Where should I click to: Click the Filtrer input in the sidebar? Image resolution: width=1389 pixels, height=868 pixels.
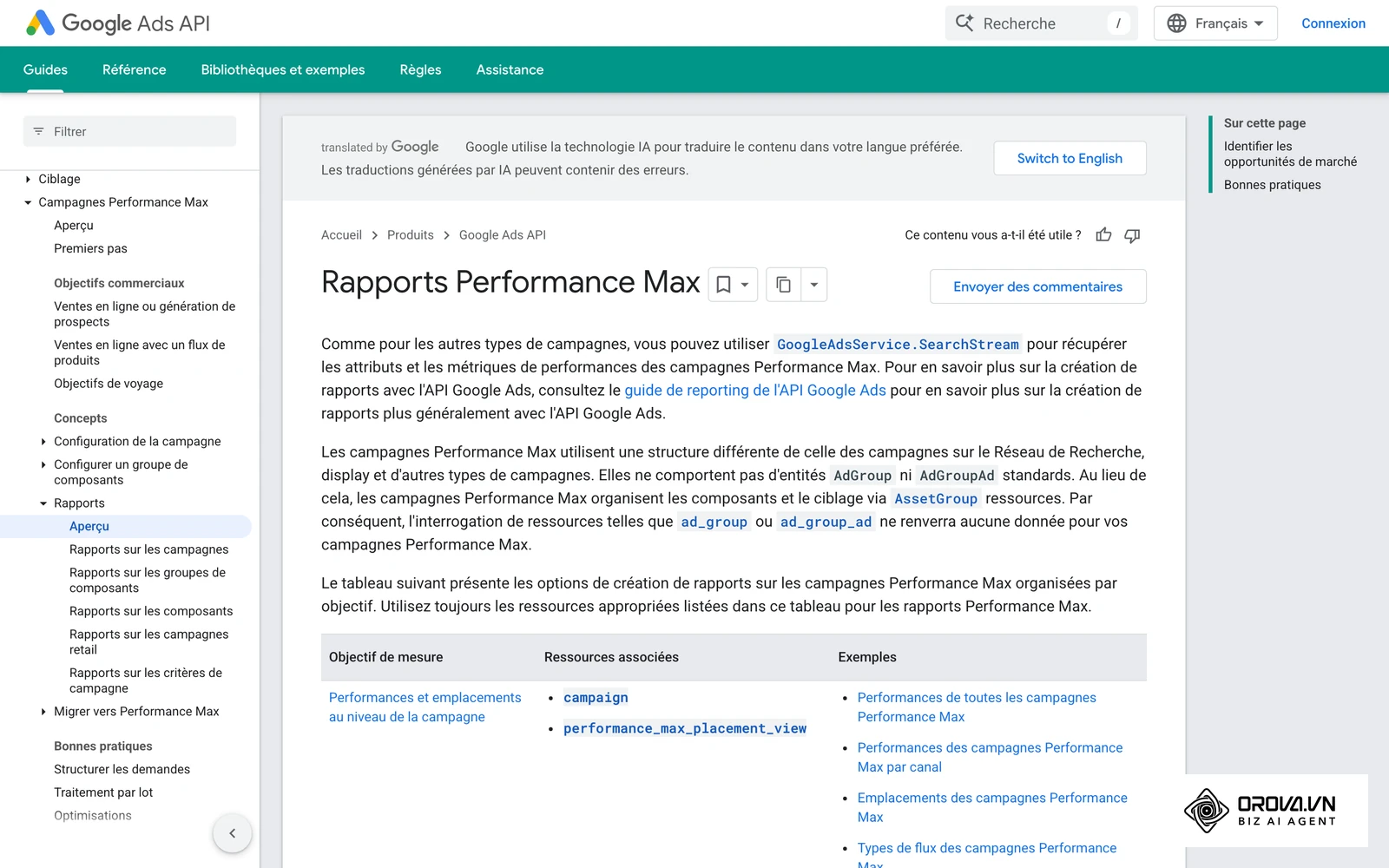coord(129,132)
